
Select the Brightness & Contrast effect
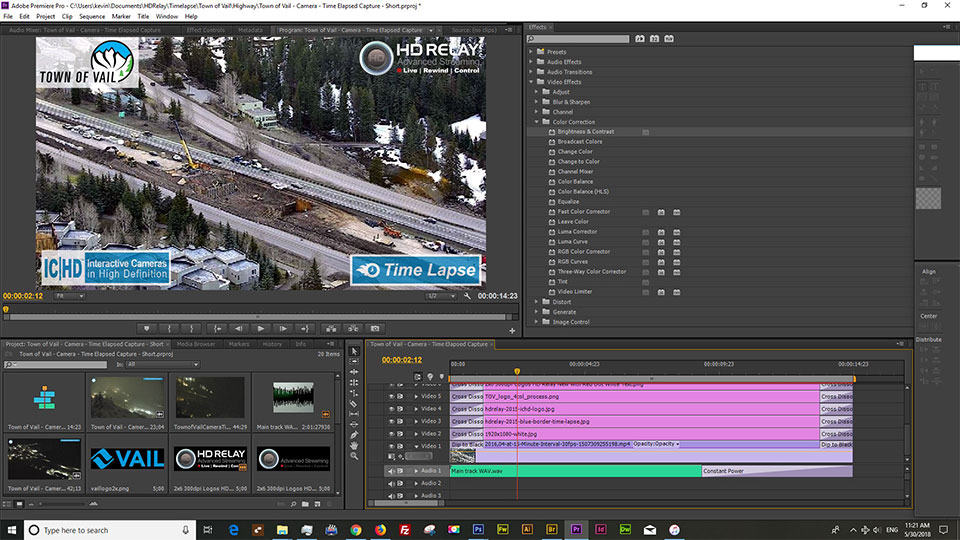point(585,132)
